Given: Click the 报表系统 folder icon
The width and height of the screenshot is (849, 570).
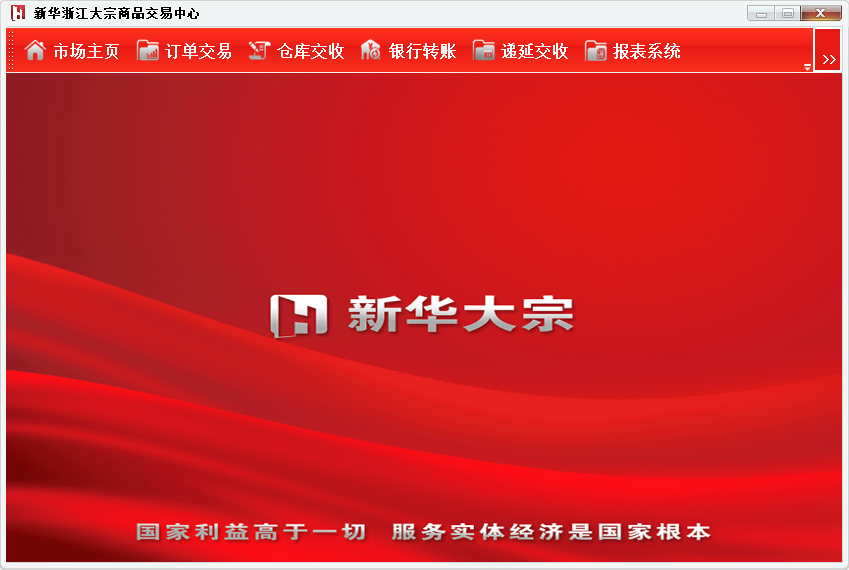Looking at the screenshot, I should (596, 50).
